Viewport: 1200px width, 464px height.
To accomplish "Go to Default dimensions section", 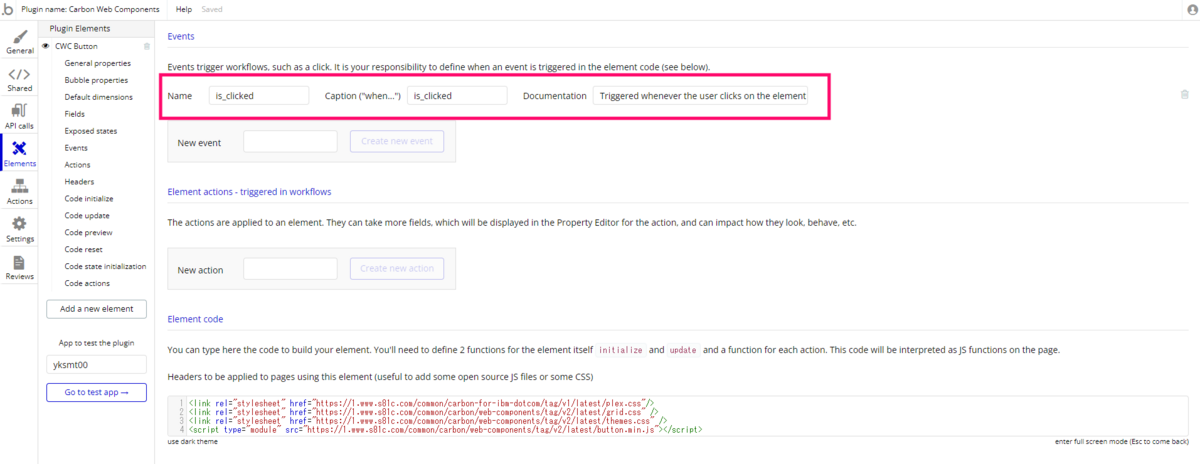I will (x=98, y=97).
